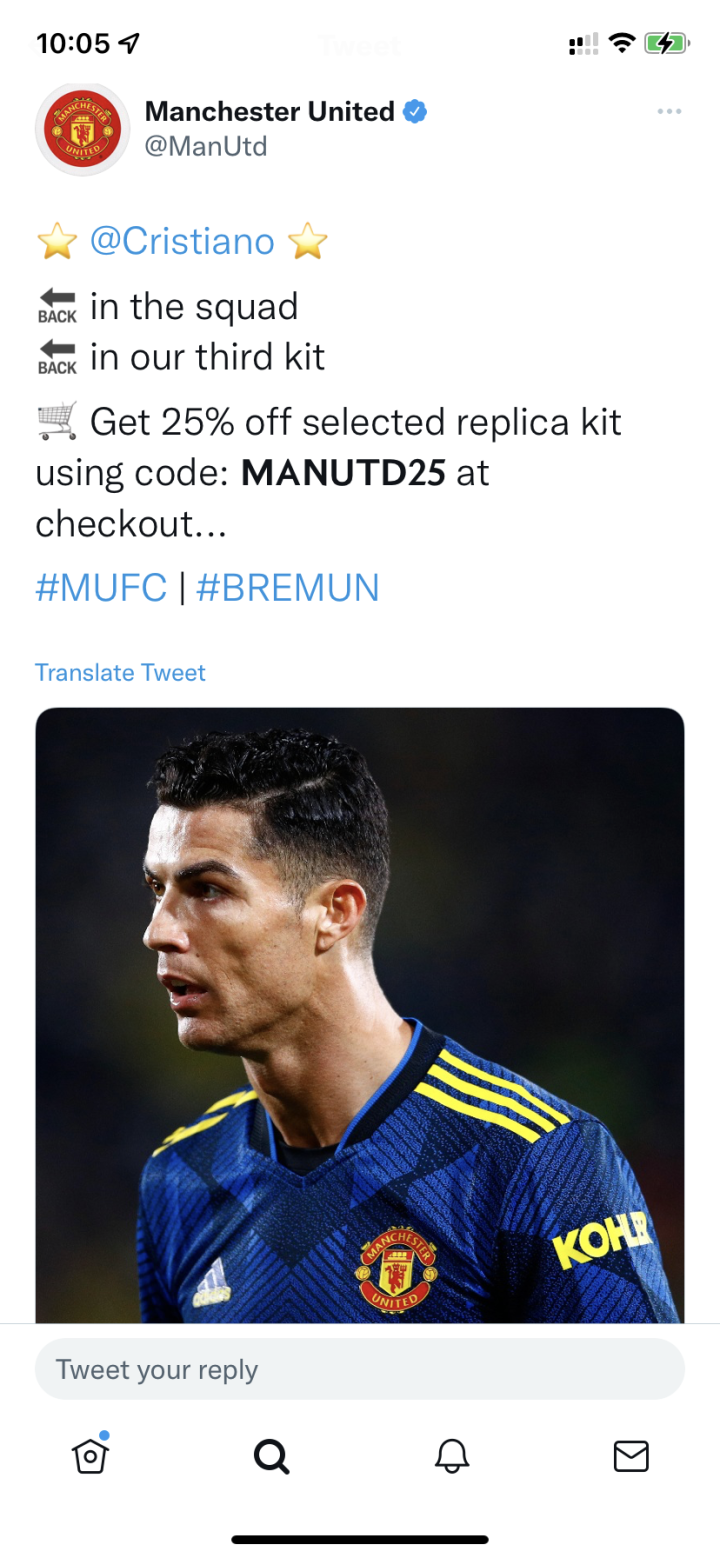Tap the battery status icon
The image size is (720, 1558).
point(666,43)
